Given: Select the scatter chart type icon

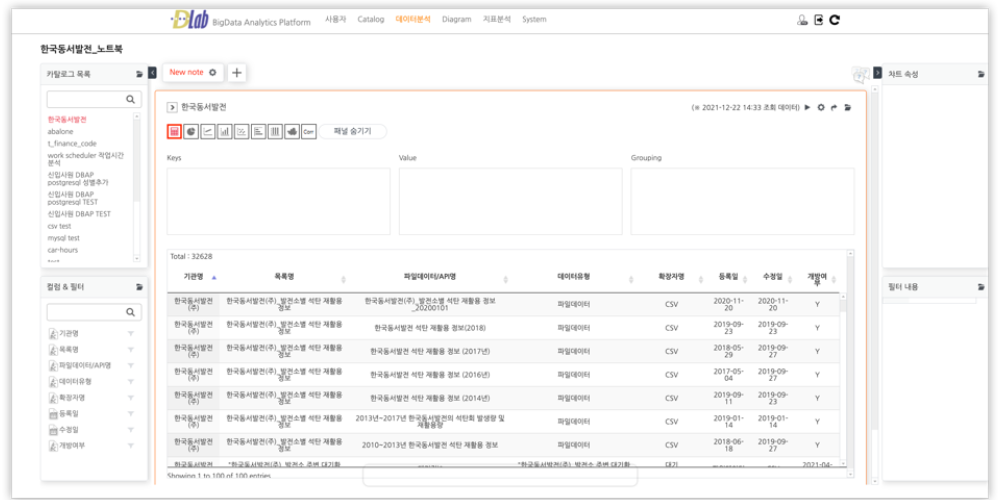Looking at the screenshot, I should (x=241, y=131).
